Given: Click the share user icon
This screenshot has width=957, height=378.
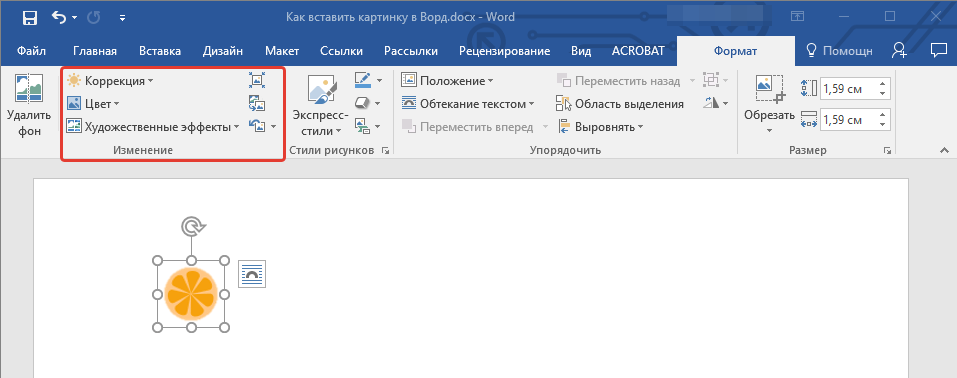Looking at the screenshot, I should pyautogui.click(x=899, y=51).
